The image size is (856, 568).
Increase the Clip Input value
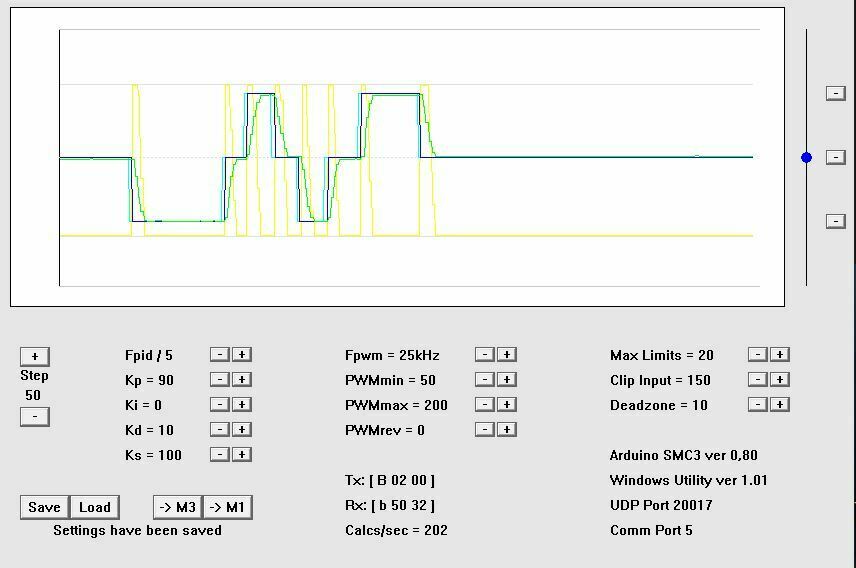coord(780,380)
